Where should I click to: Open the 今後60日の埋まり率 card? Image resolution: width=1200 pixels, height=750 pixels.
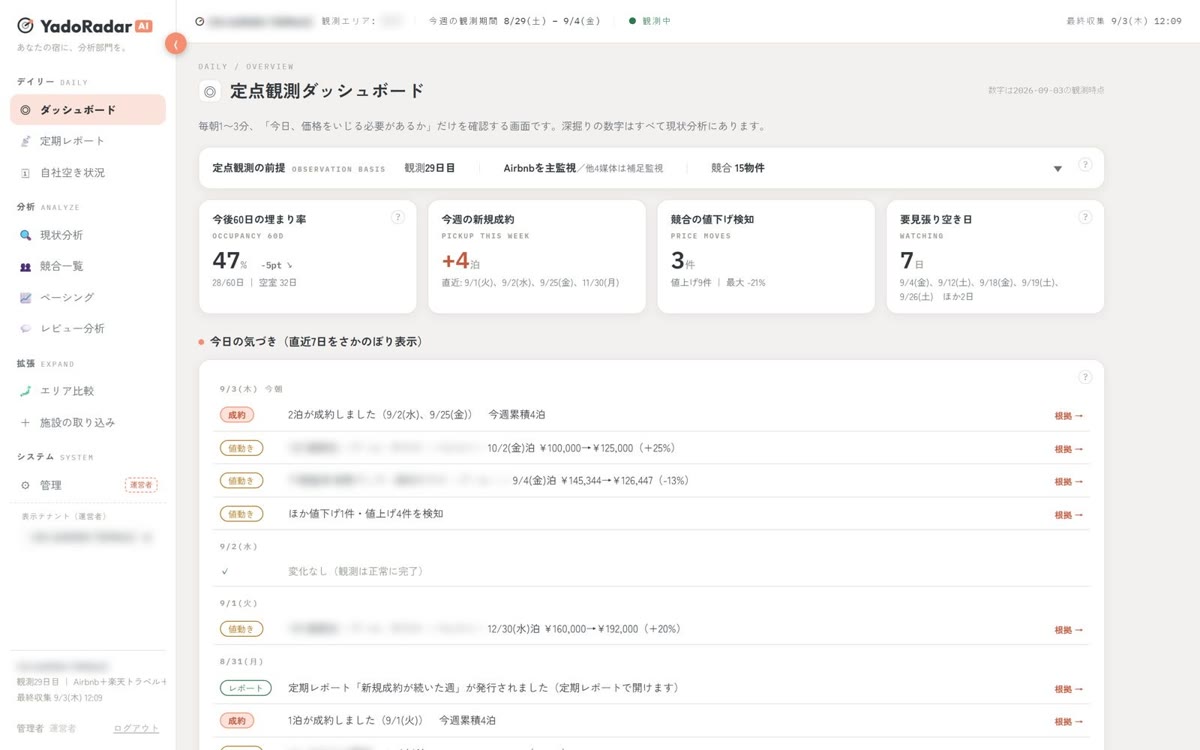click(307, 257)
